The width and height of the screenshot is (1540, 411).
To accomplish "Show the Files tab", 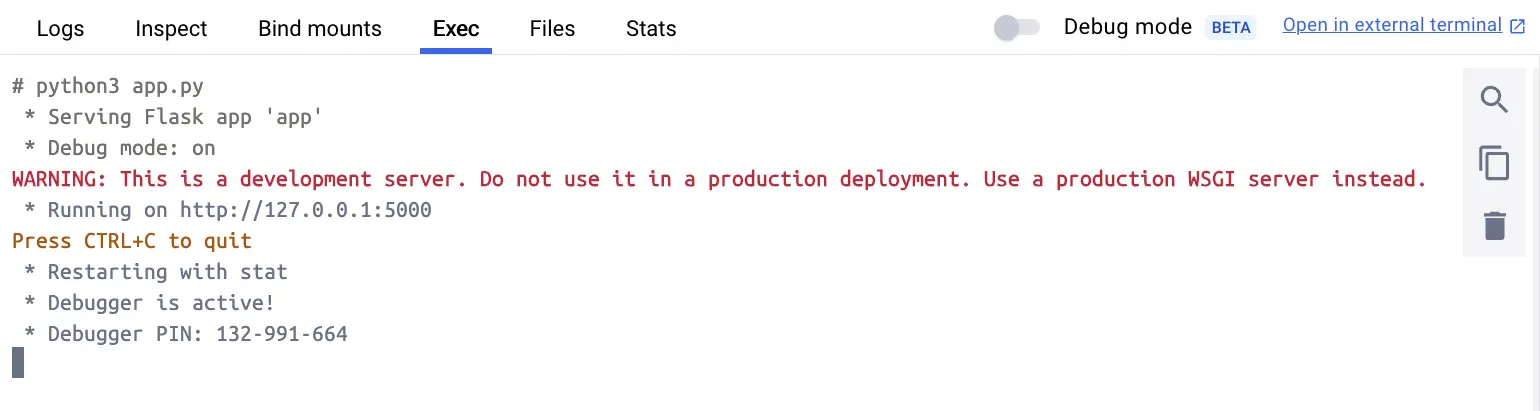I will click(x=553, y=29).
